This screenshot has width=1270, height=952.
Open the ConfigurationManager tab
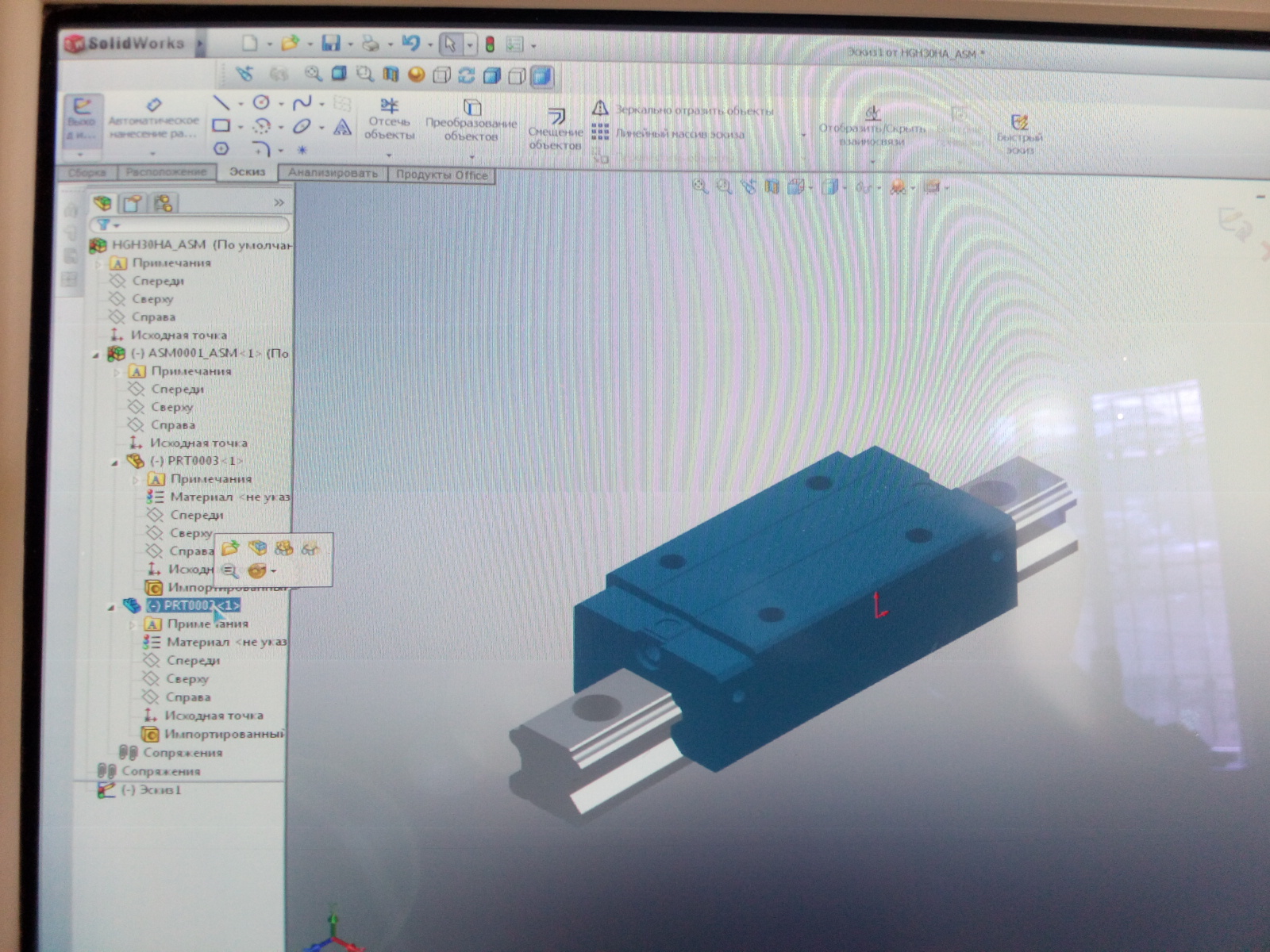[163, 203]
